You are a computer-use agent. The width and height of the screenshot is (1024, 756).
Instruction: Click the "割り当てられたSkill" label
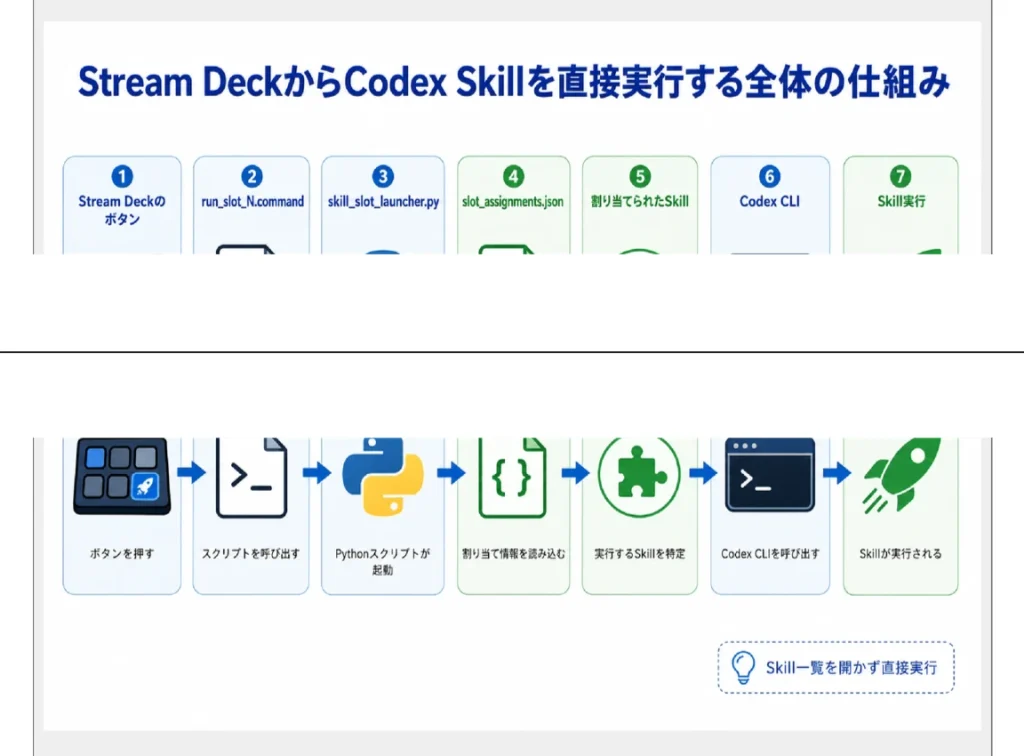640,201
